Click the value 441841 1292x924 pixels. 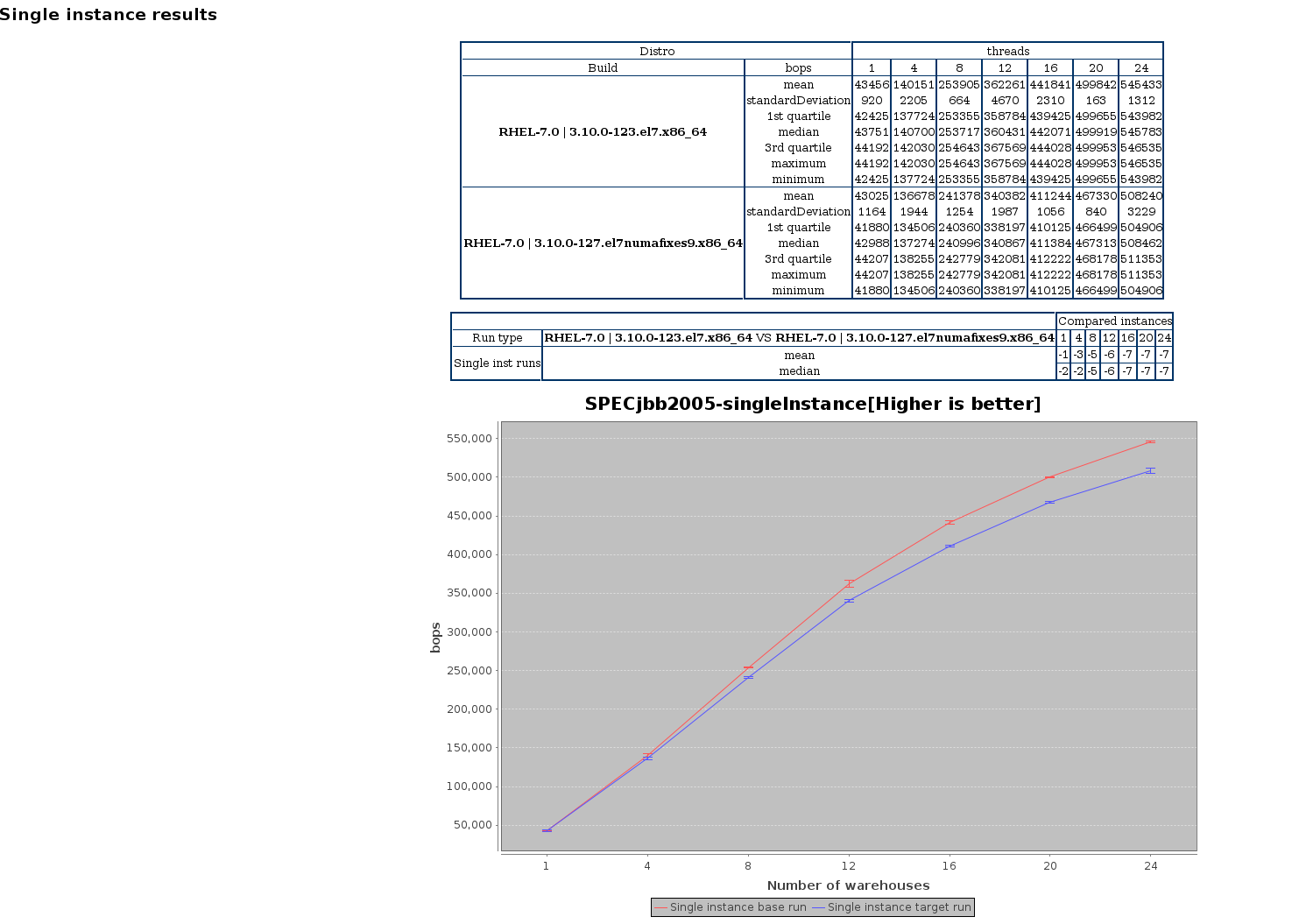[1050, 85]
